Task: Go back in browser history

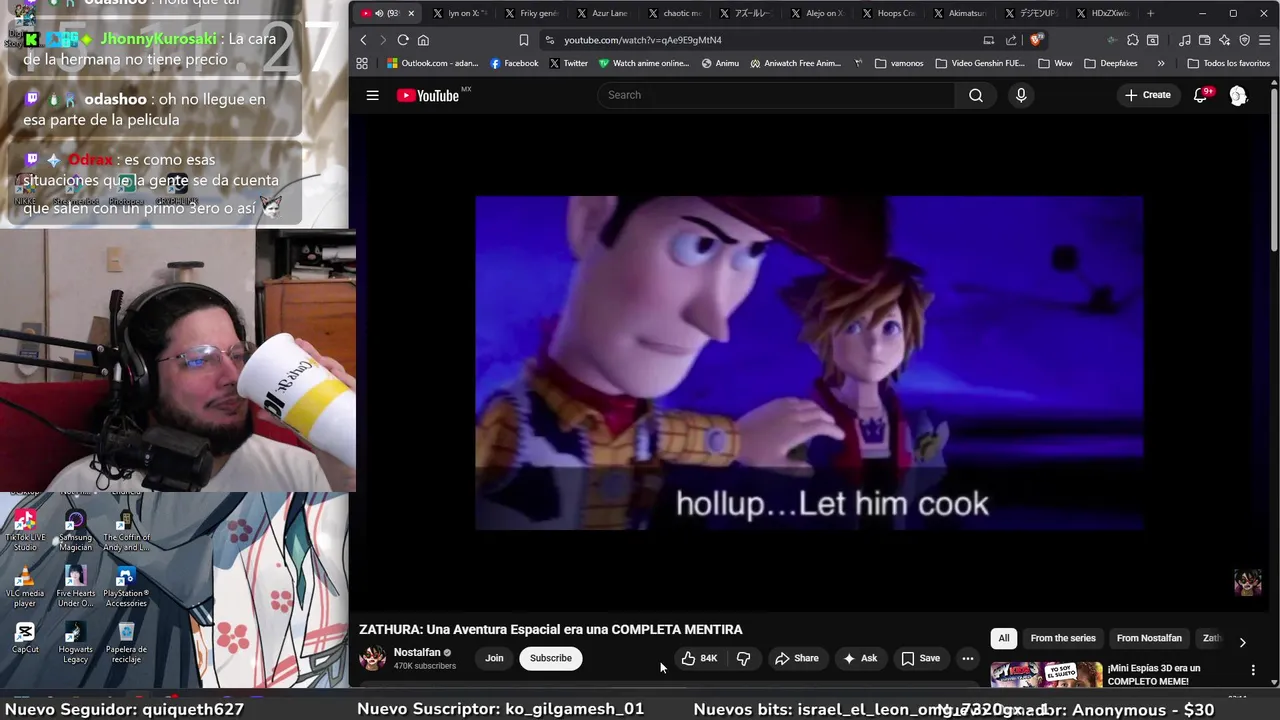Action: point(363,40)
